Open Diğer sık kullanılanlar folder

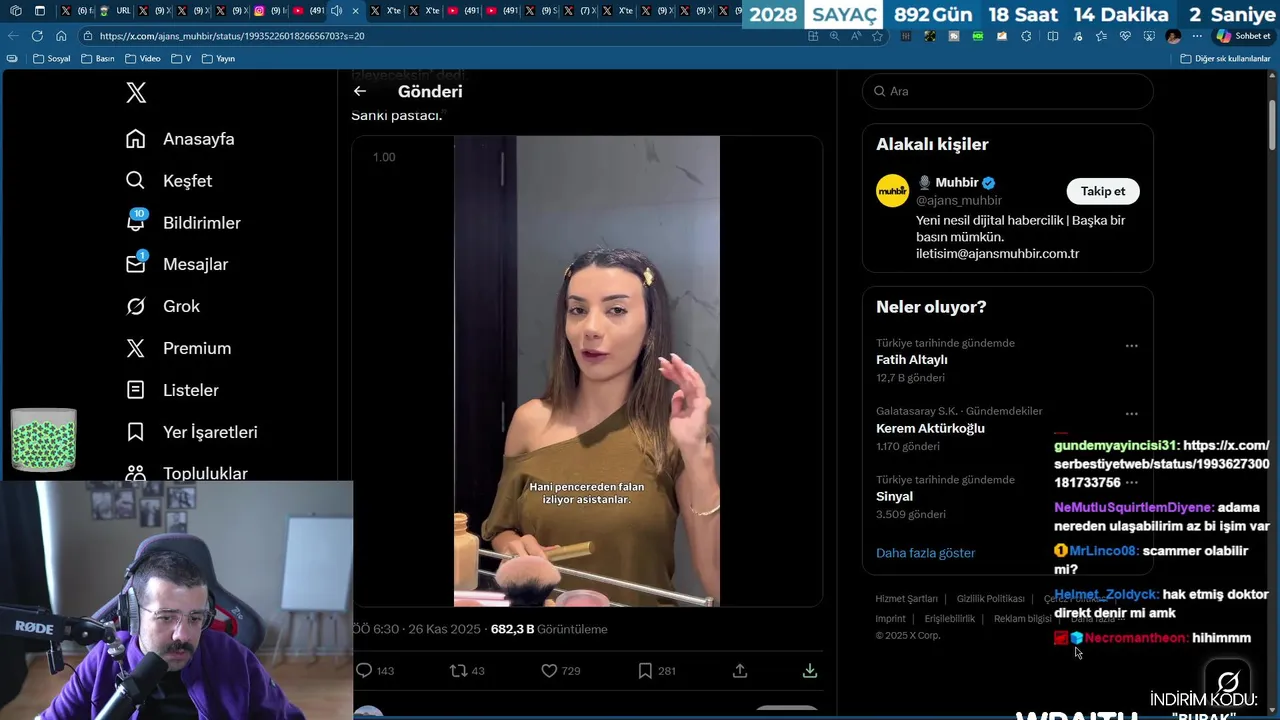pyautogui.click(x=1225, y=59)
